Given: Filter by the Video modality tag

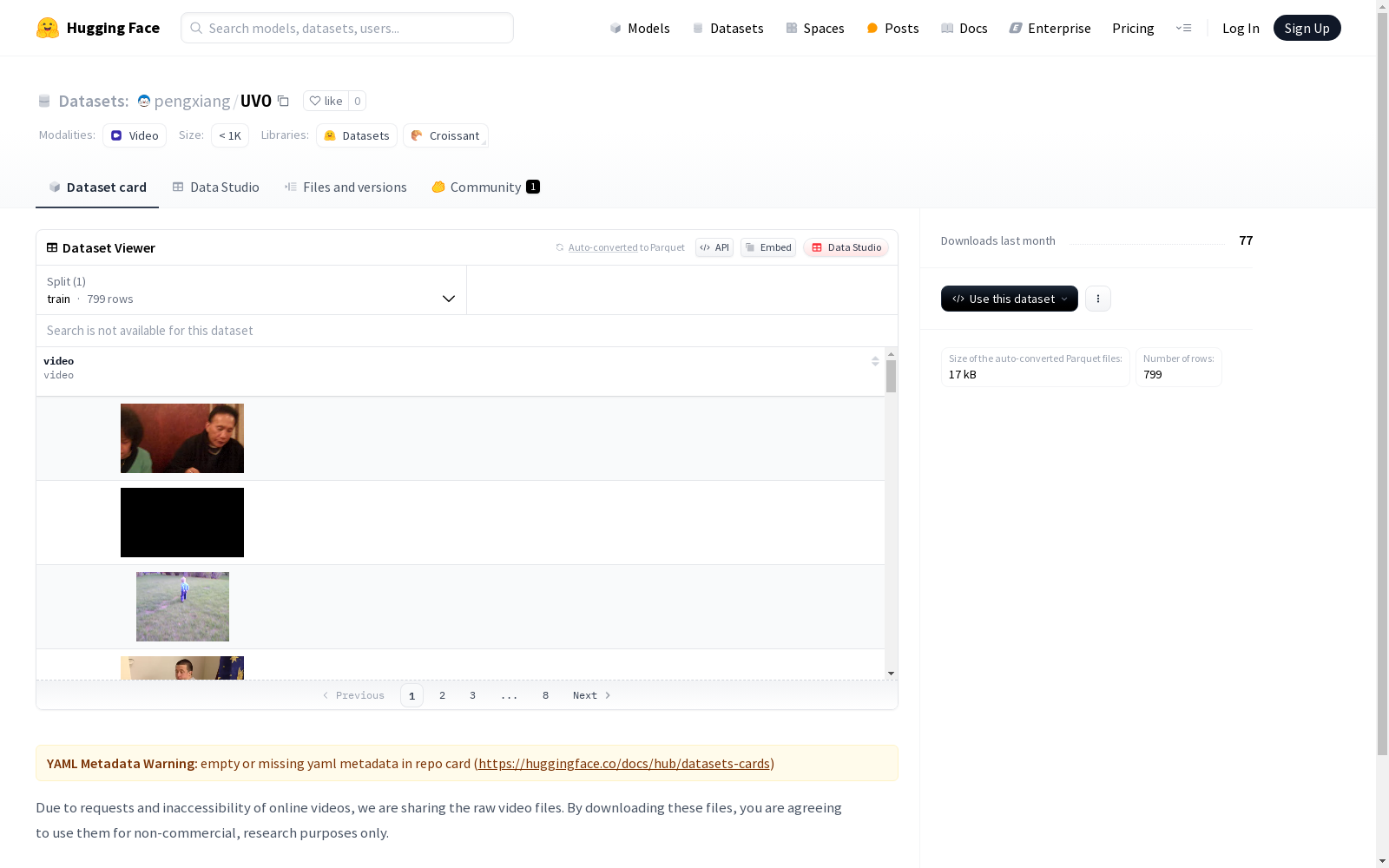Looking at the screenshot, I should 135,135.
